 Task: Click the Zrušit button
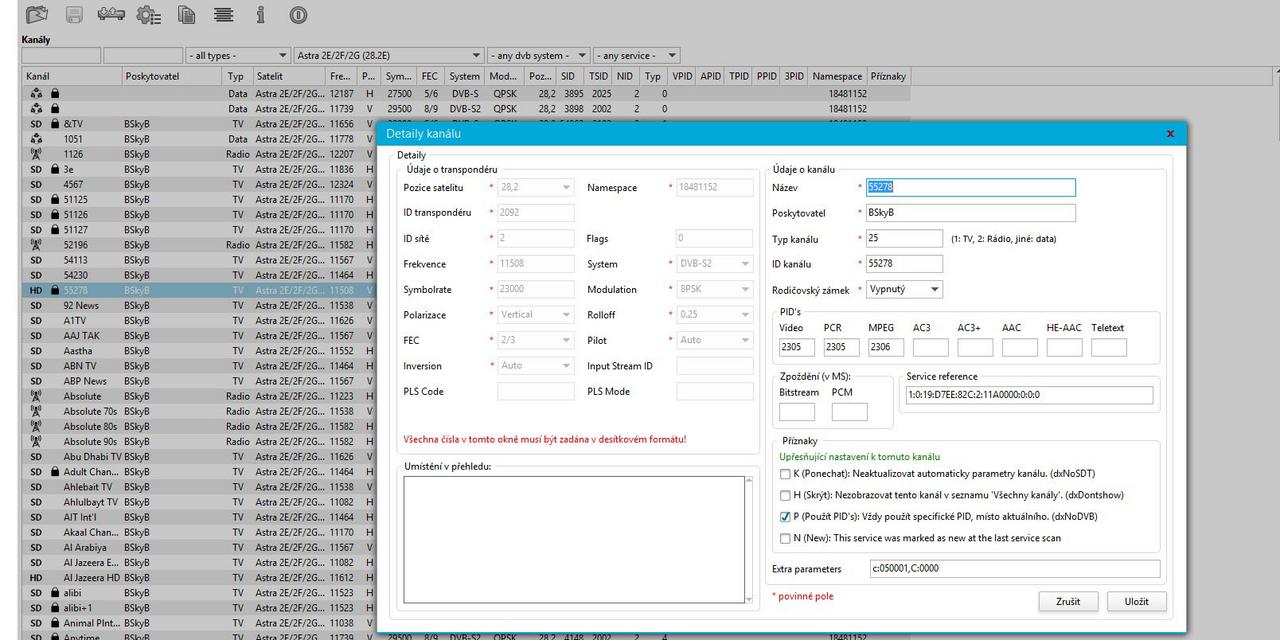1067,602
